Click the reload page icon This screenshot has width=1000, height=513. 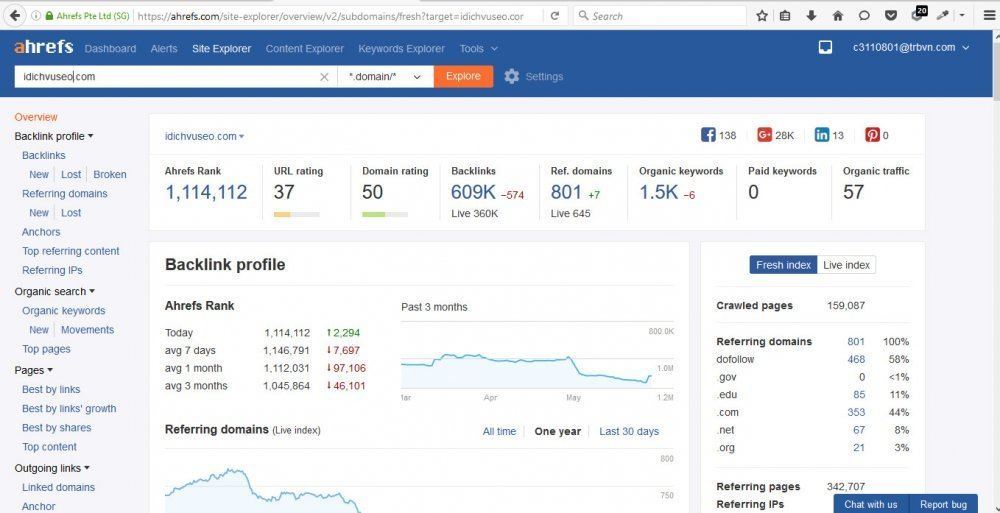[555, 16]
